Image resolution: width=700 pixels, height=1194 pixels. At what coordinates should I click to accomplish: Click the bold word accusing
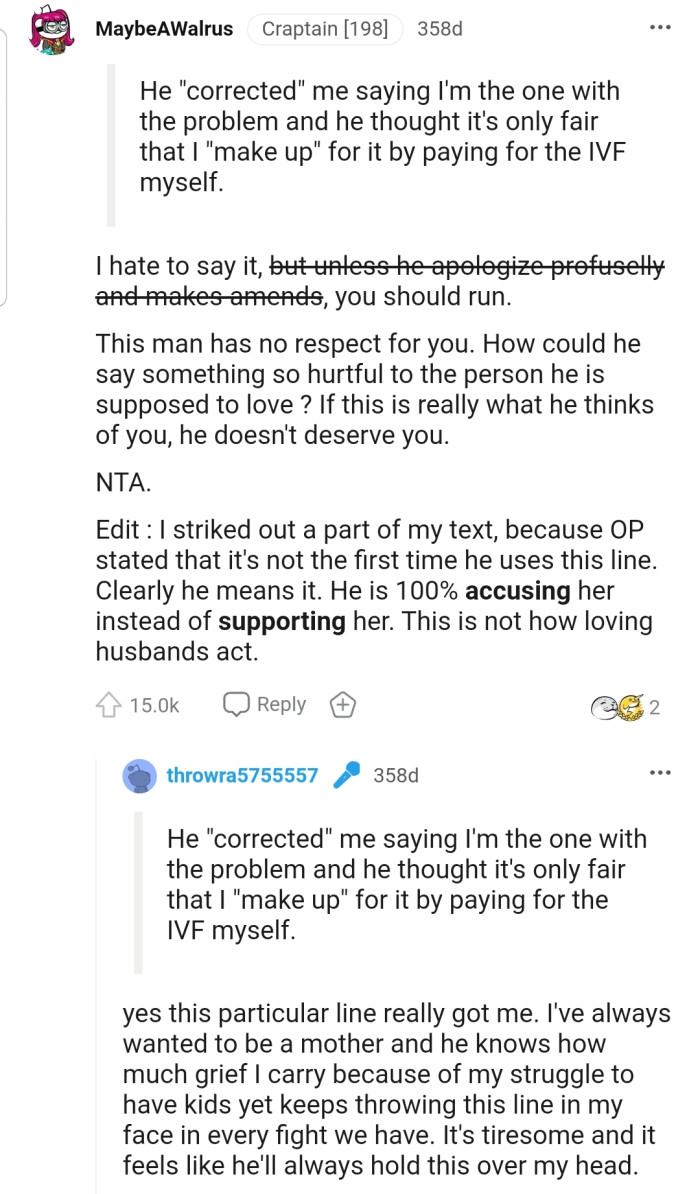pos(517,591)
